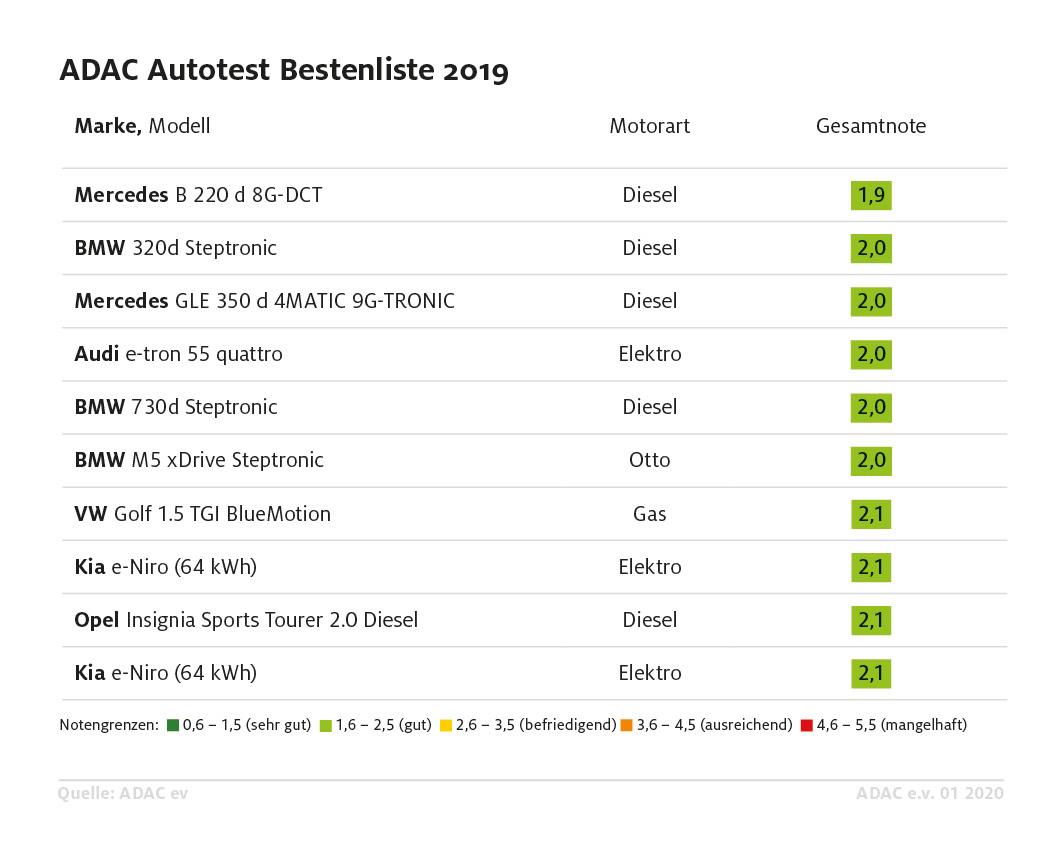Click the 1,9 grade badge
The width and height of the screenshot is (1063, 860).
coord(870,195)
